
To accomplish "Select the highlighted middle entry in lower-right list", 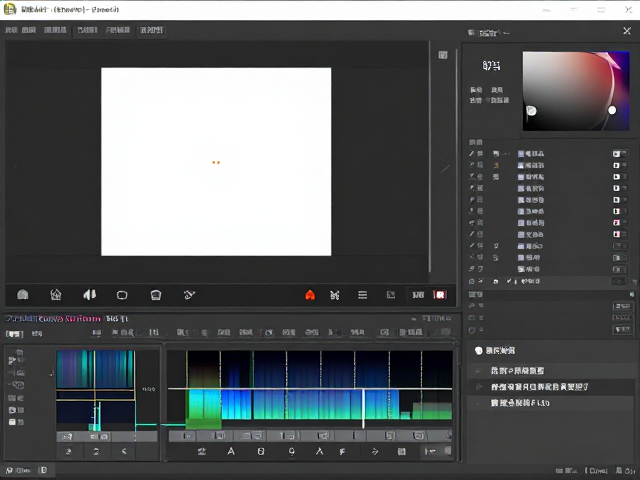I will 551,387.
